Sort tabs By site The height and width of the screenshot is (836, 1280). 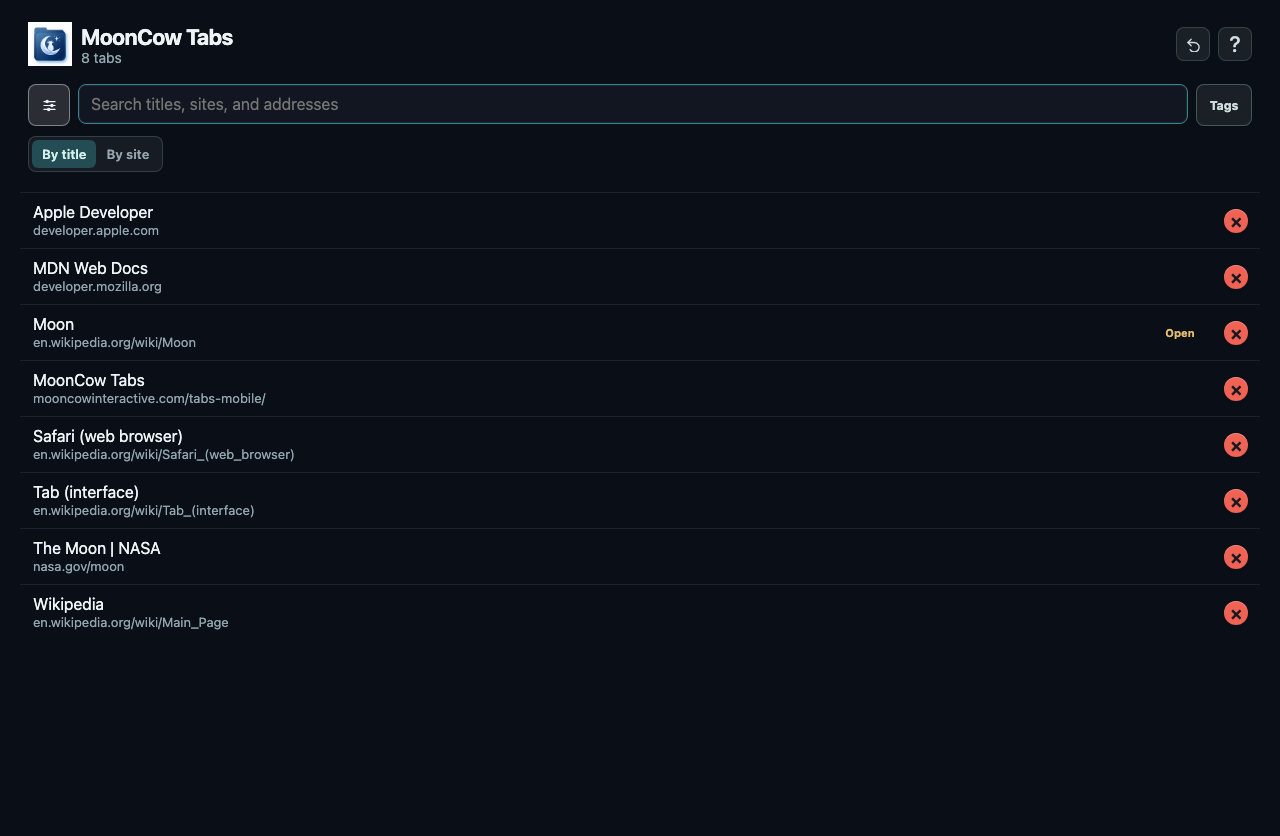point(128,154)
